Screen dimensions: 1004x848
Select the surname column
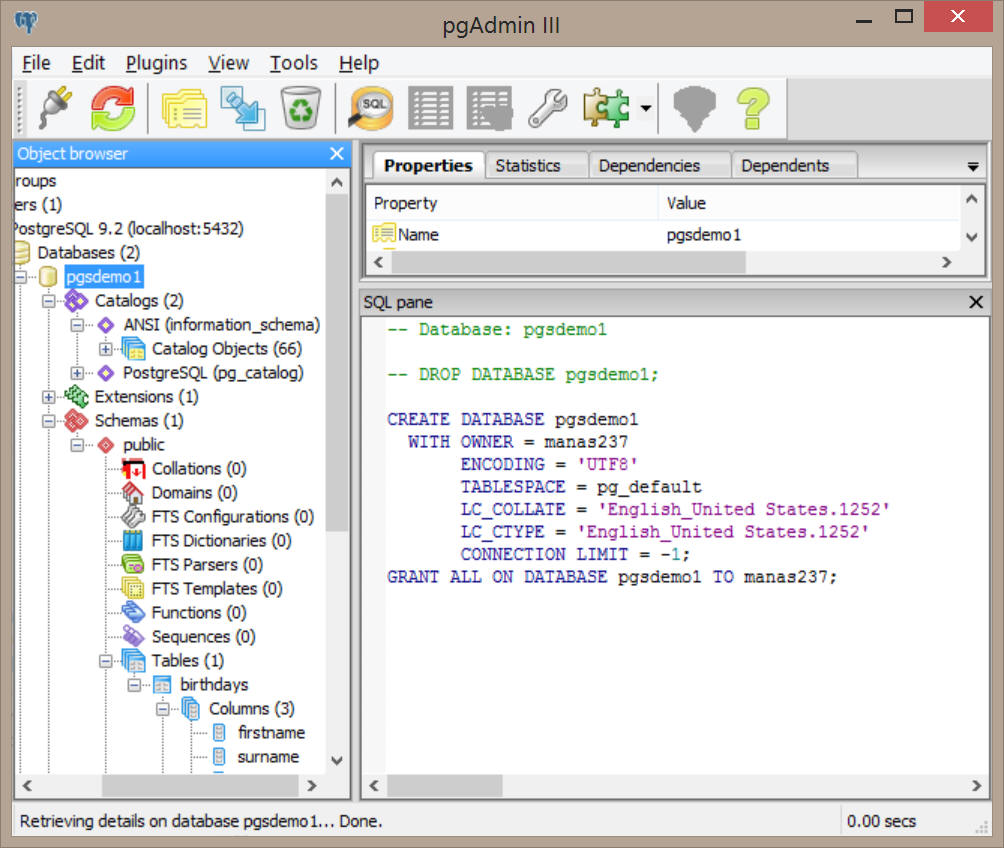(x=268, y=757)
